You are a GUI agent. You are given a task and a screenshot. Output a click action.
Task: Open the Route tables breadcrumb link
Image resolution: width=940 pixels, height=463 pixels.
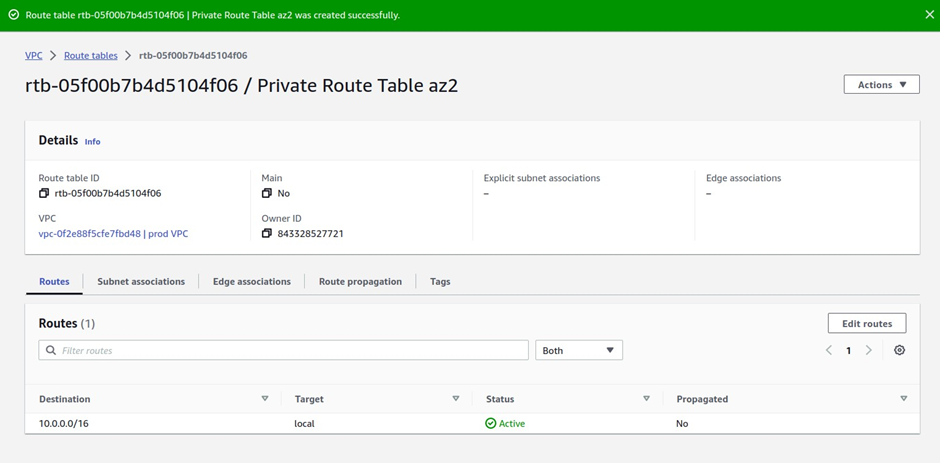[x=91, y=55]
